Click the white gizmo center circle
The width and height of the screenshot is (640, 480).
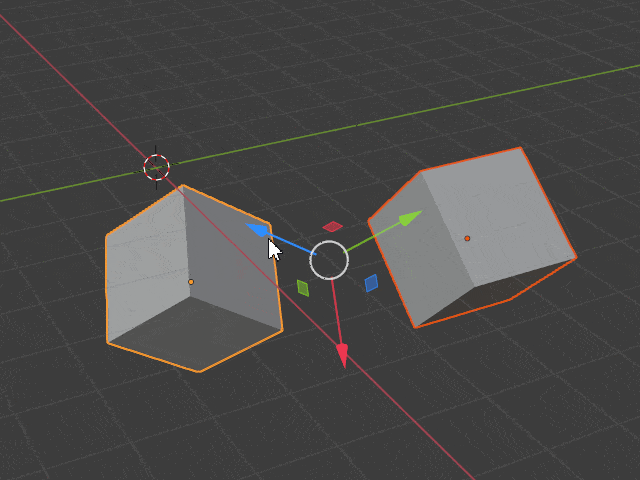(329, 260)
